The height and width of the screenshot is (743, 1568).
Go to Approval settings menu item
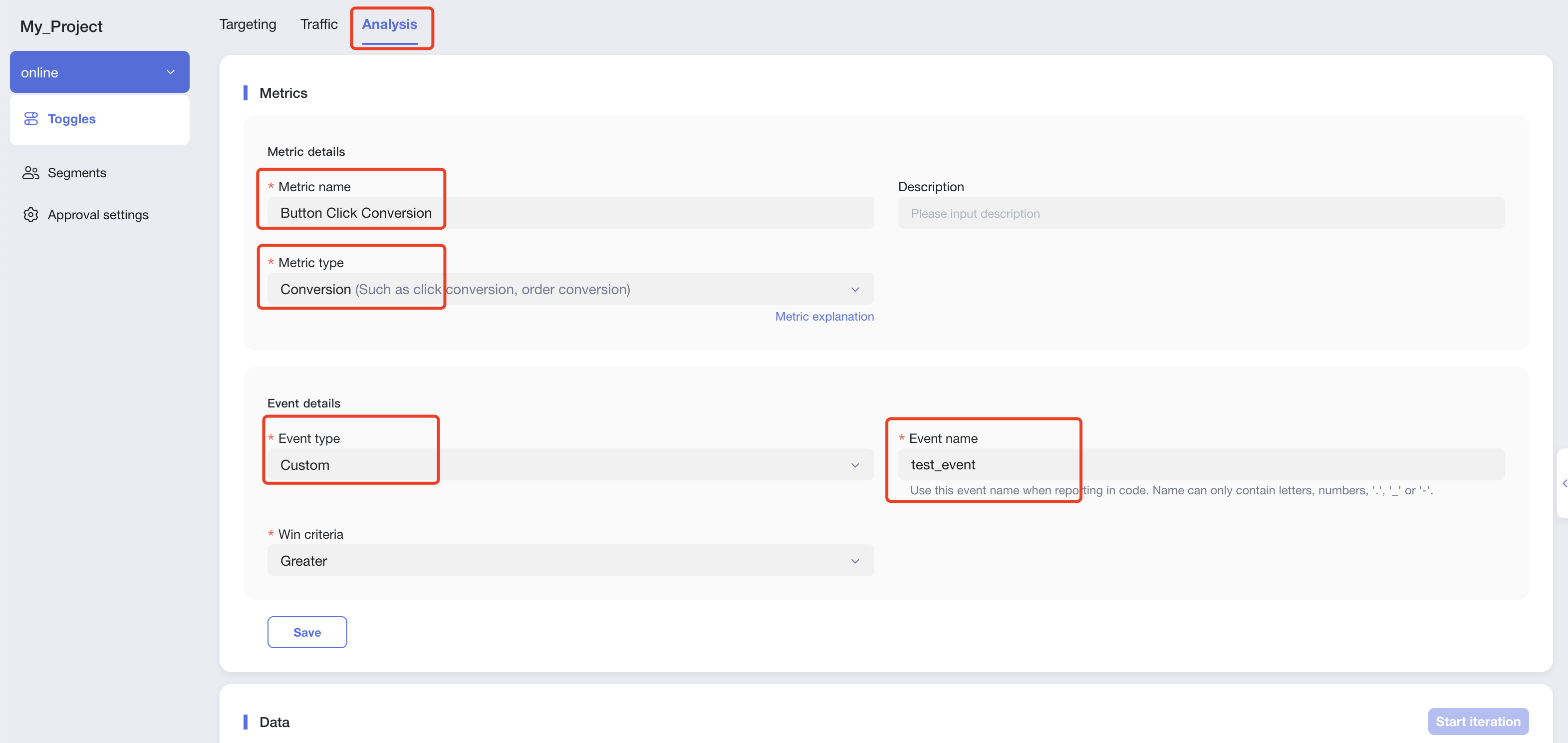coord(97,215)
